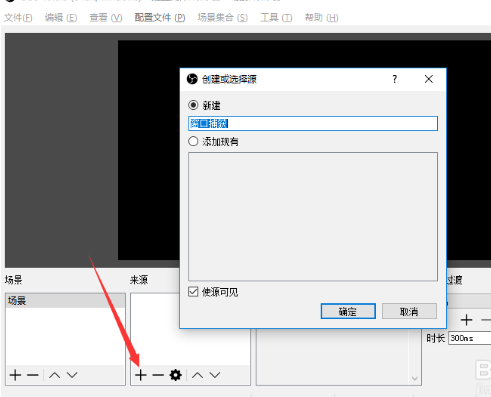Move scene up with the arrow

55,375
